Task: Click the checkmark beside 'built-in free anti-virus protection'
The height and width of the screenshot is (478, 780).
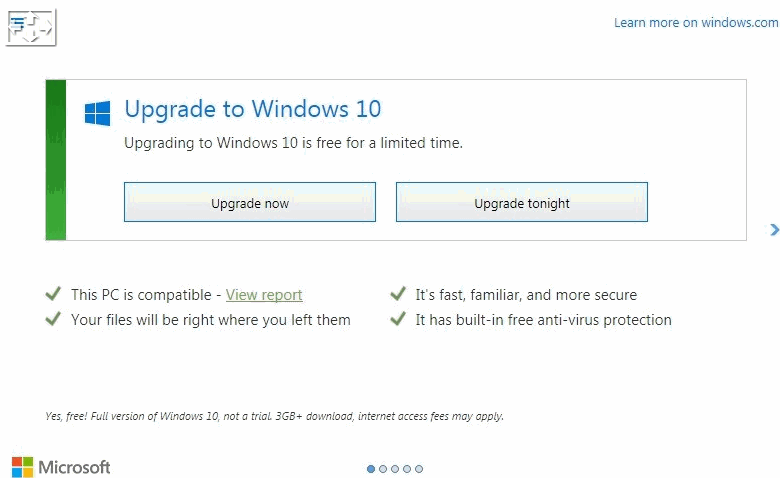Action: point(398,319)
